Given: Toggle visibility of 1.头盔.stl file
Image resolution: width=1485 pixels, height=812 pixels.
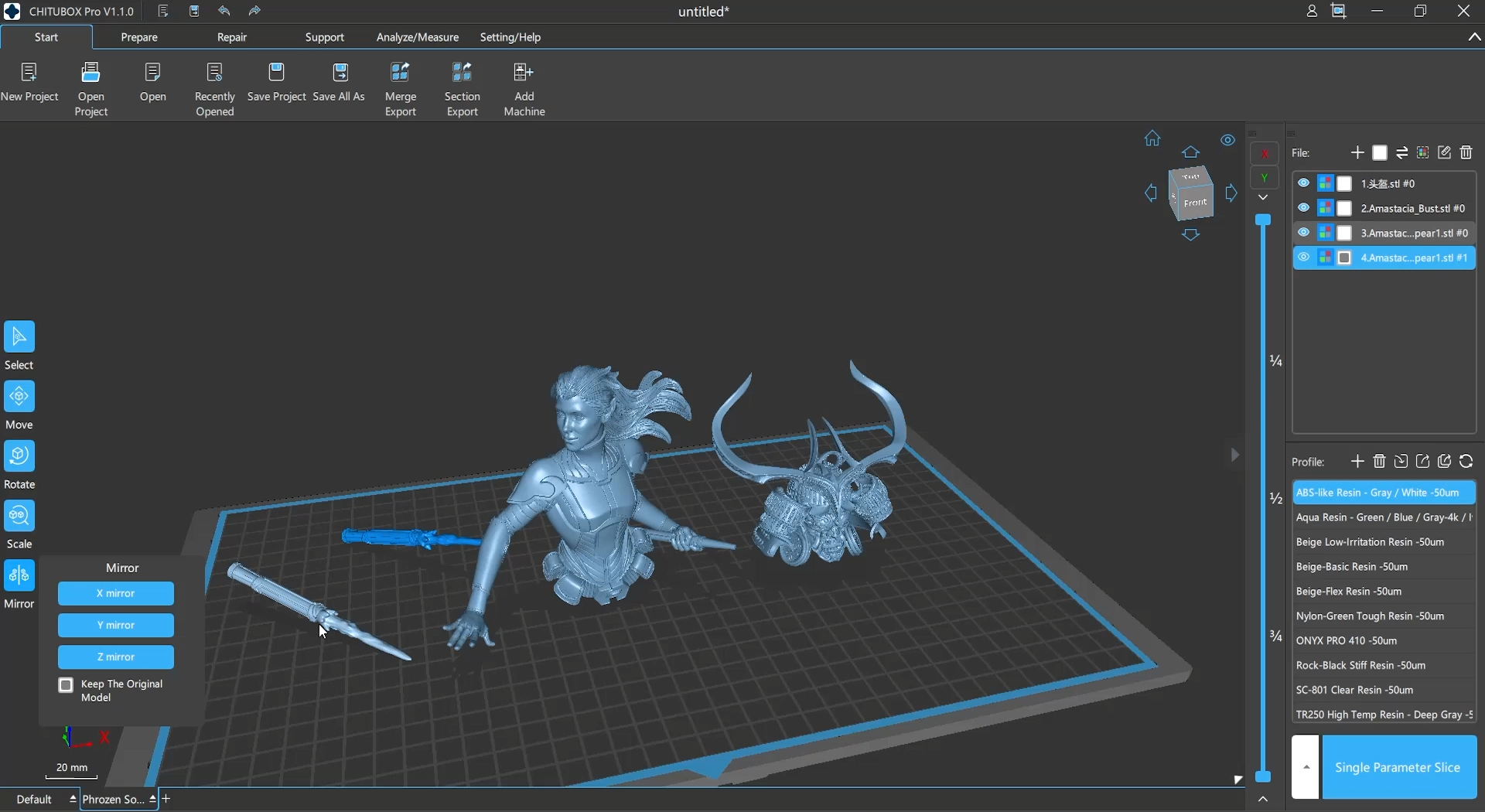Looking at the screenshot, I should 1304,183.
